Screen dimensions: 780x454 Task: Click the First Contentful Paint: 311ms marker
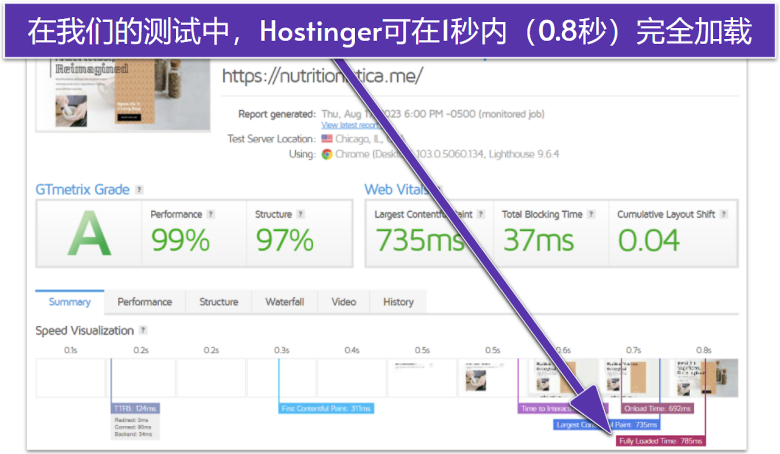pos(326,408)
